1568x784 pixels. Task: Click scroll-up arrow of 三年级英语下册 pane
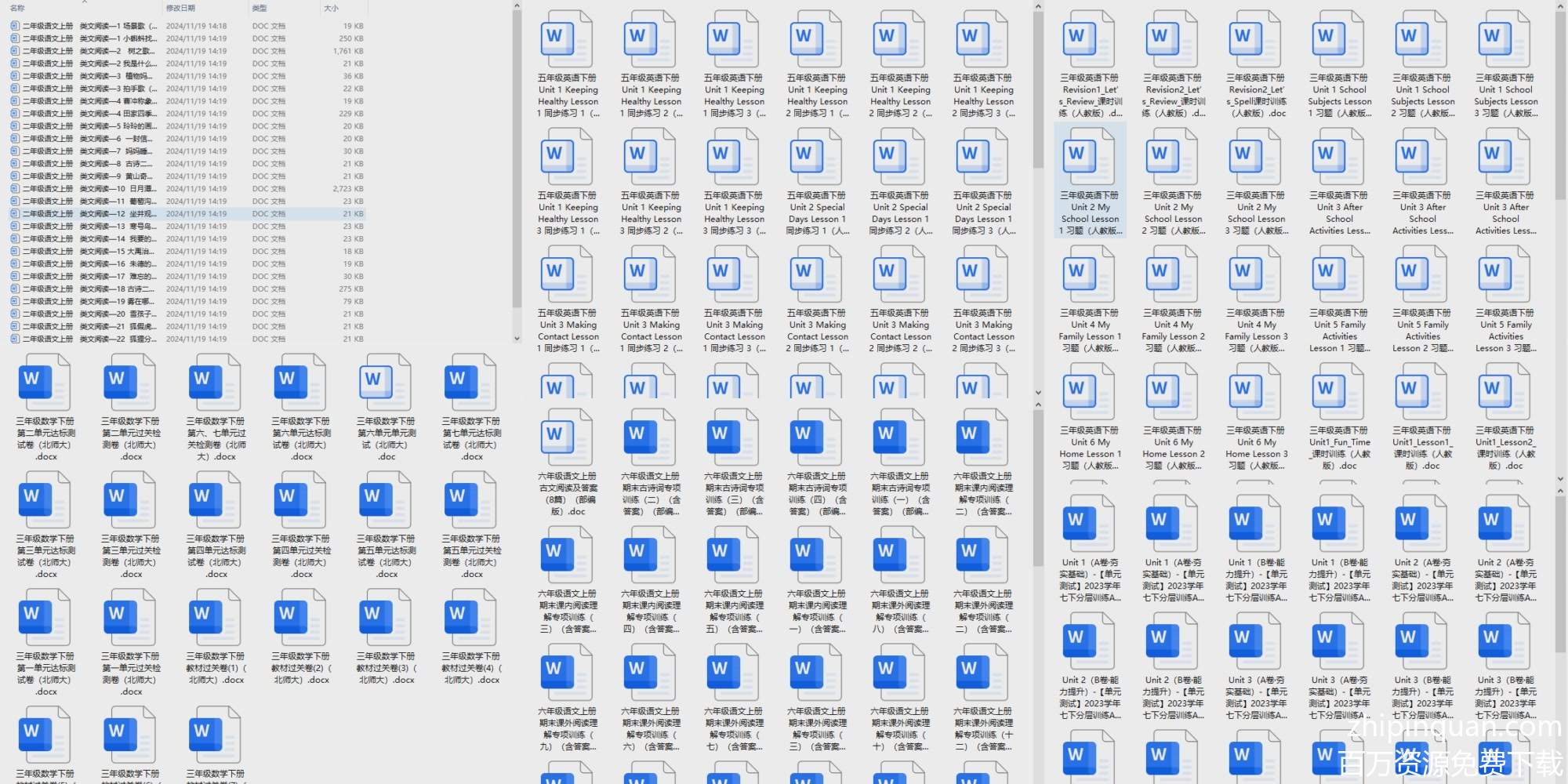tap(1560, 6)
